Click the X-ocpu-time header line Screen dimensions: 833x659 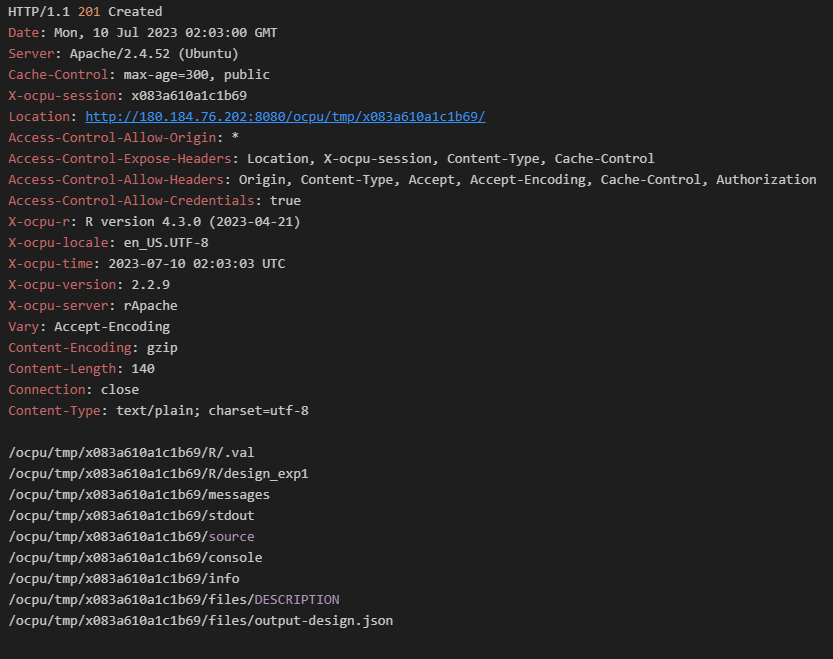(147, 264)
